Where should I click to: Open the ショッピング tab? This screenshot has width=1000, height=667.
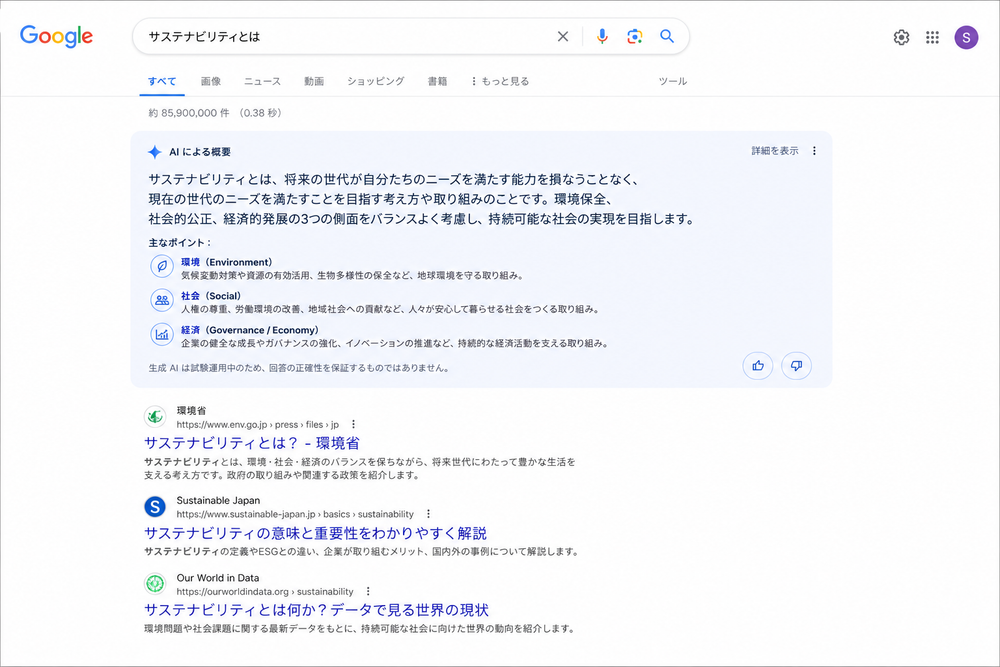coord(376,81)
